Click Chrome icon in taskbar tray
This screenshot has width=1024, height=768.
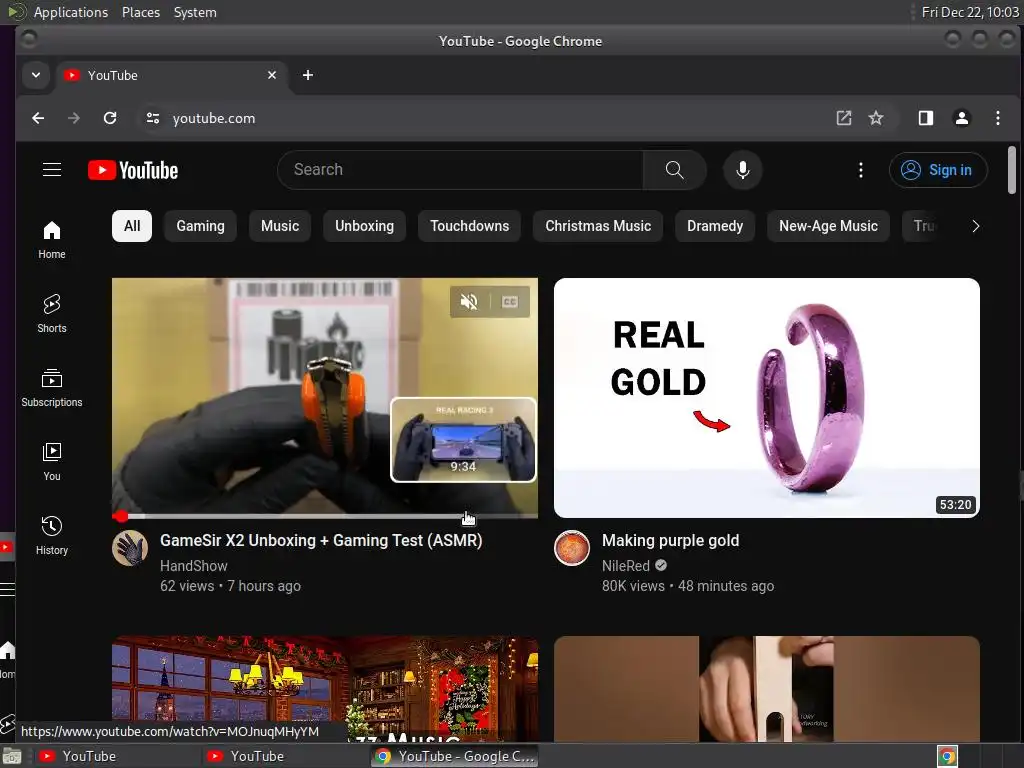(947, 756)
